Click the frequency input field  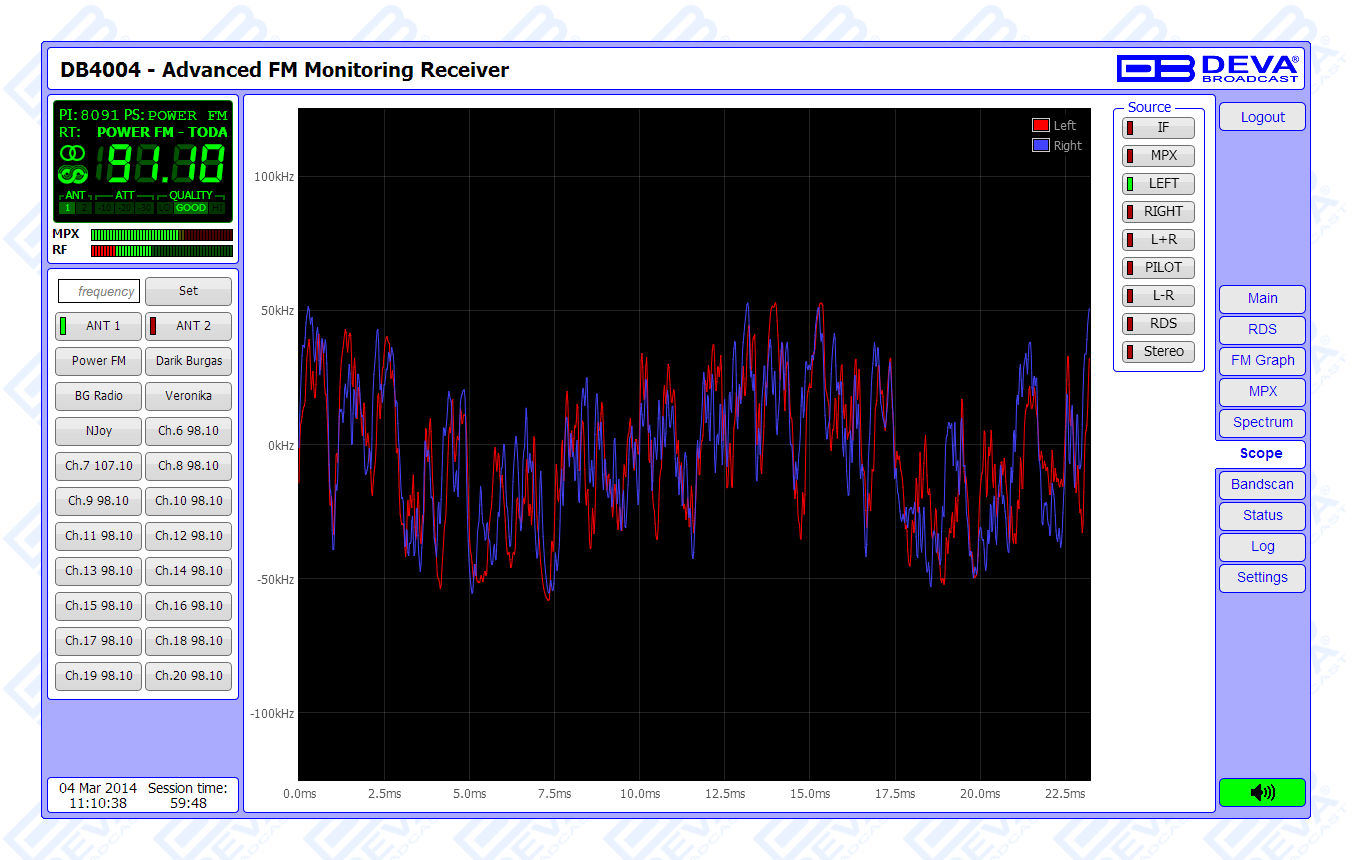tap(99, 291)
